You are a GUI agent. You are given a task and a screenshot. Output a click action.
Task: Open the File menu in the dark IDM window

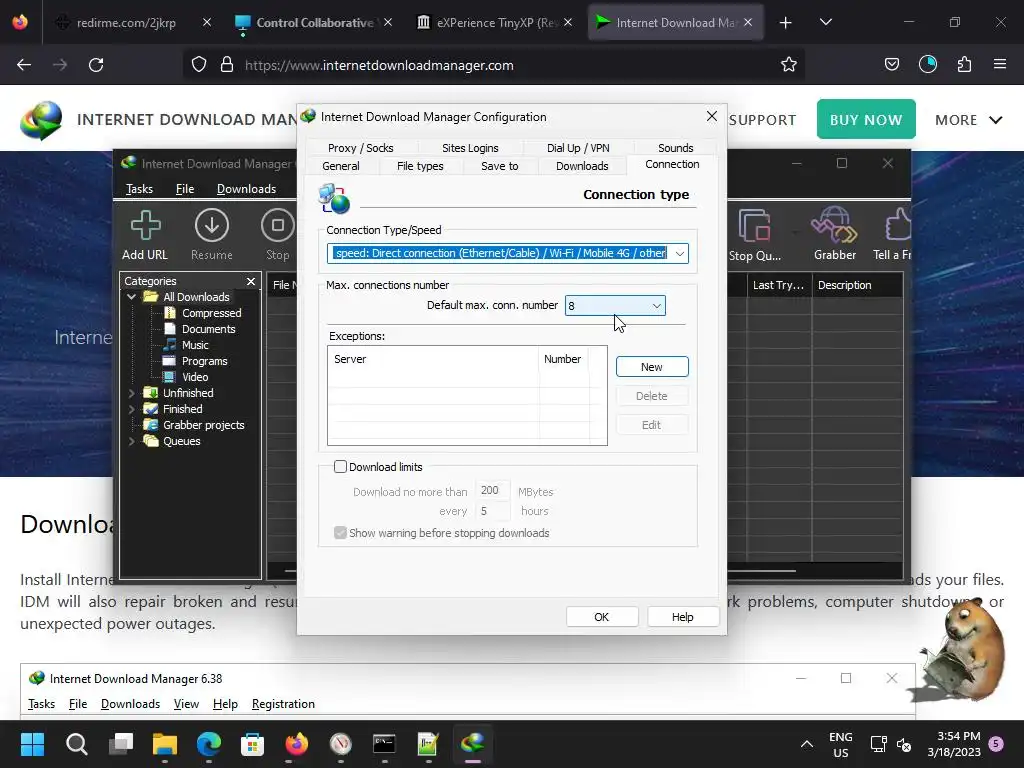coord(185,189)
